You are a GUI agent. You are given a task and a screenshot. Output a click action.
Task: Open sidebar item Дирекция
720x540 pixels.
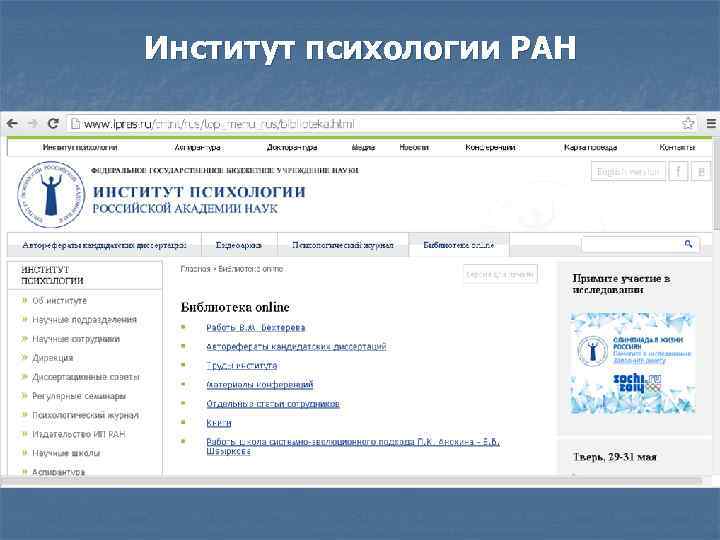tap(52, 358)
